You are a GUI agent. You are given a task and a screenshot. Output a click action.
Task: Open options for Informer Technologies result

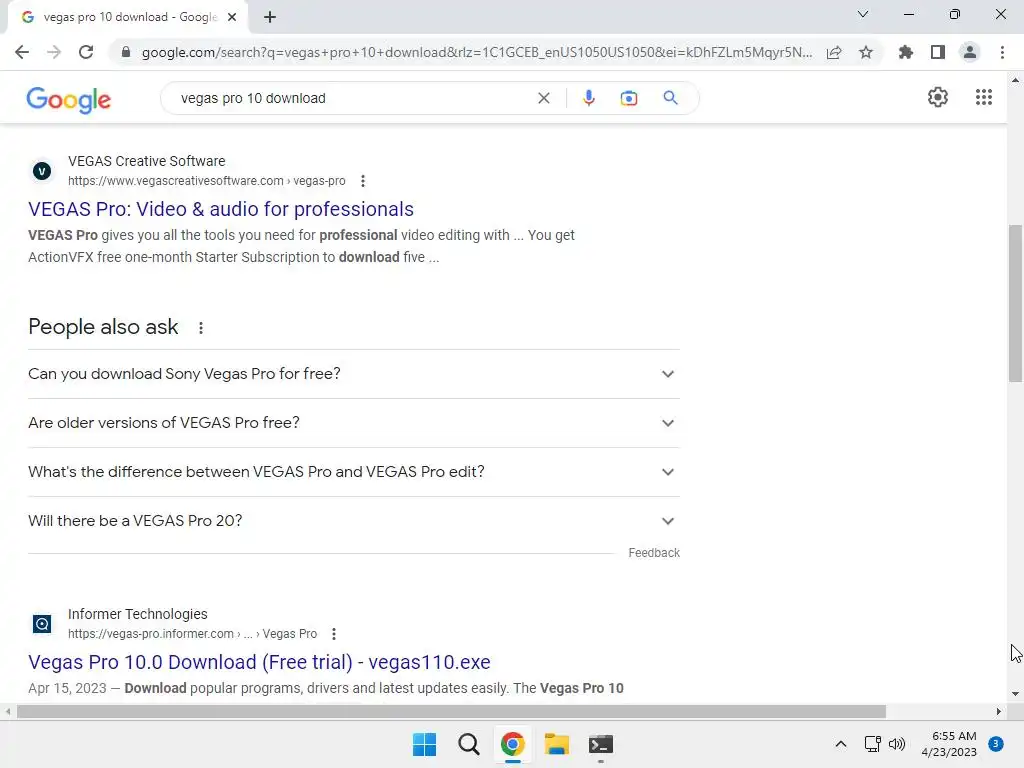334,633
